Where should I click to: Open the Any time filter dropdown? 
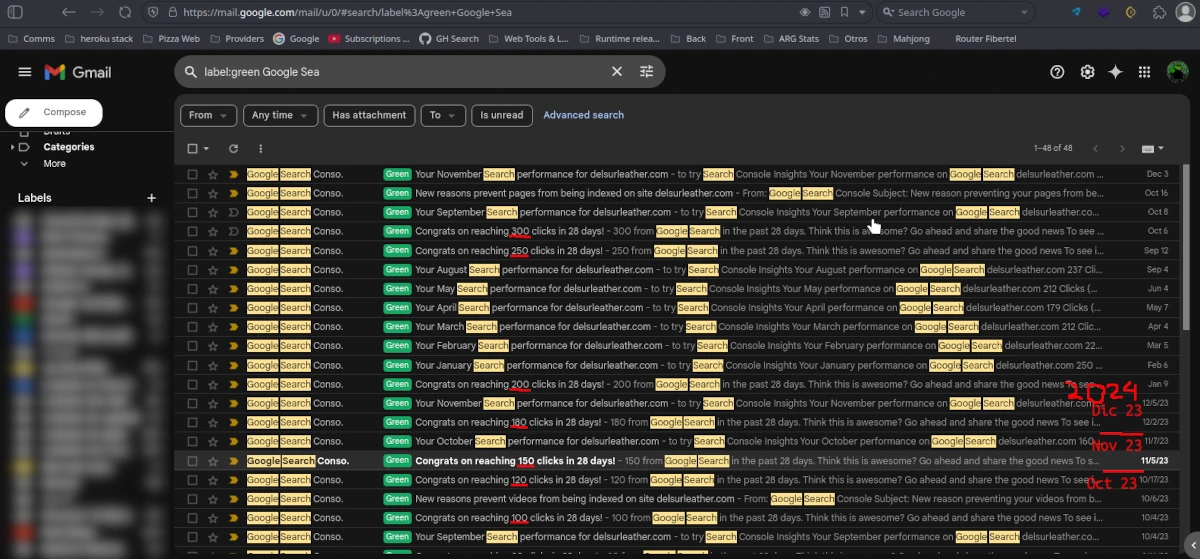[x=280, y=115]
